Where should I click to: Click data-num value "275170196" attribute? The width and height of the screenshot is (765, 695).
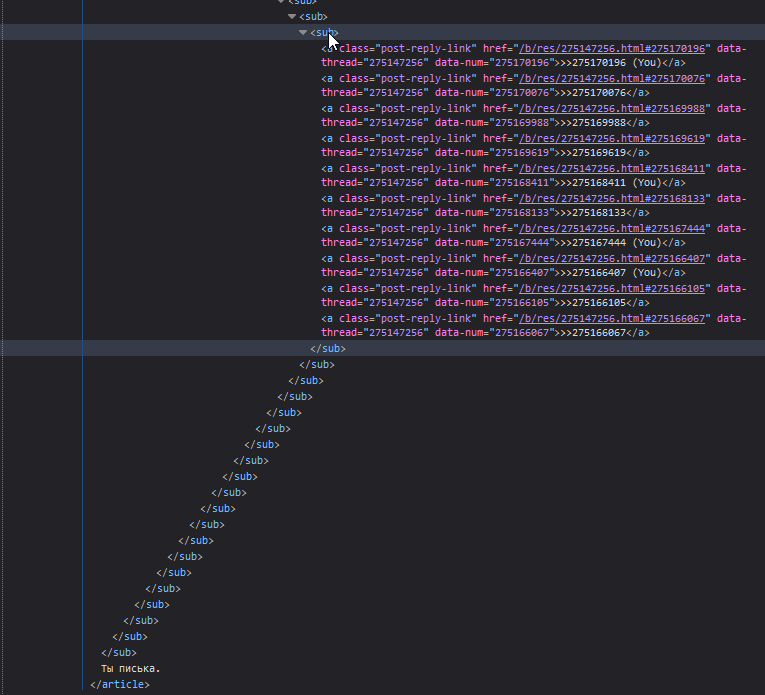click(x=522, y=63)
